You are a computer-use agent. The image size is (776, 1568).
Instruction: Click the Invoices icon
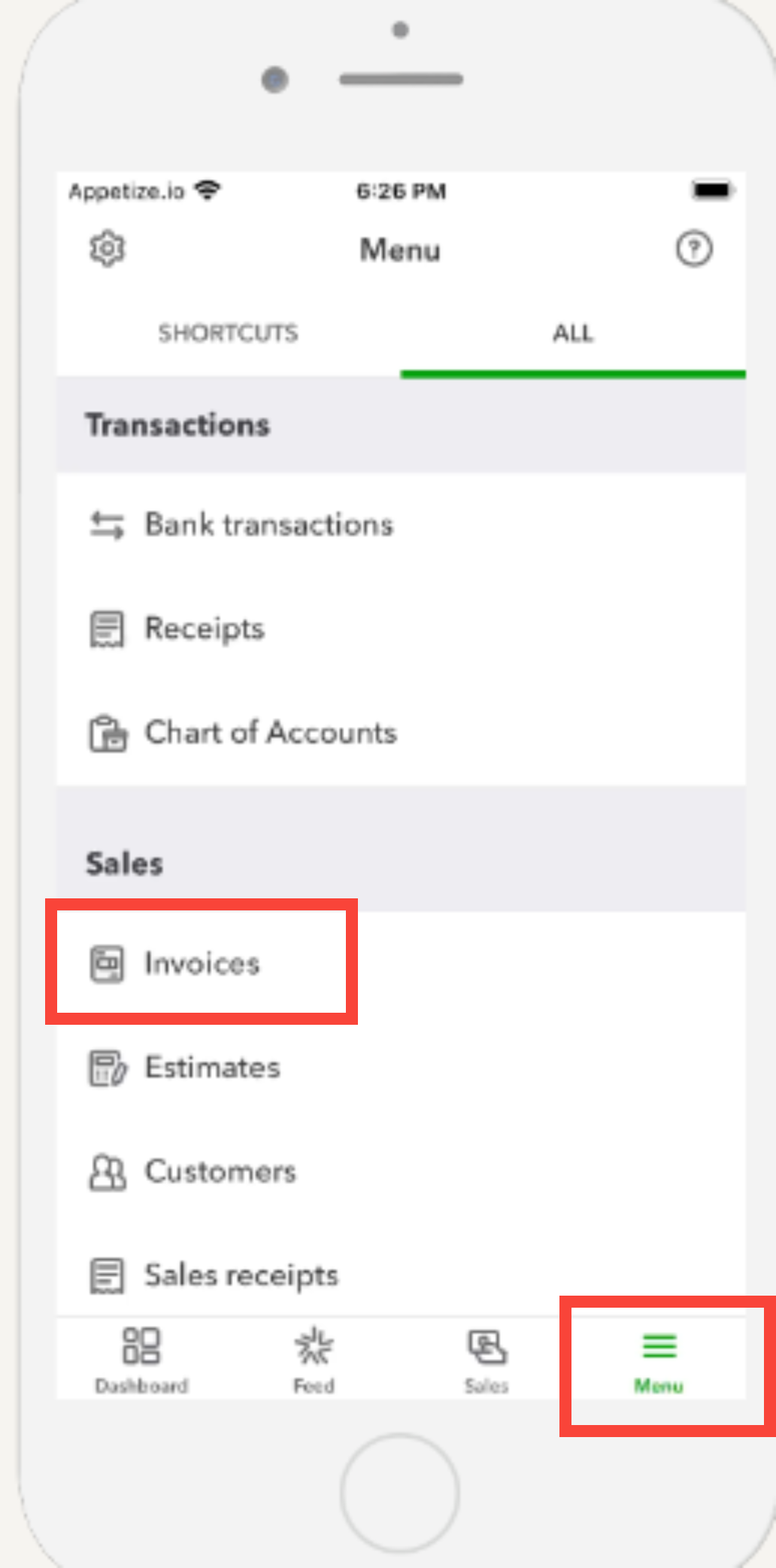tap(107, 964)
